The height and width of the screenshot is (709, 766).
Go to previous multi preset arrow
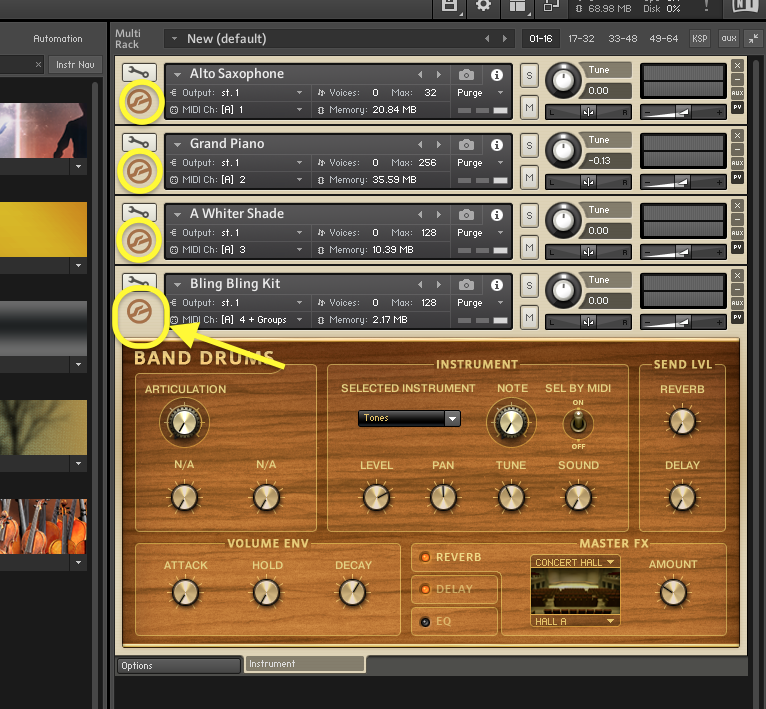pyautogui.click(x=487, y=39)
